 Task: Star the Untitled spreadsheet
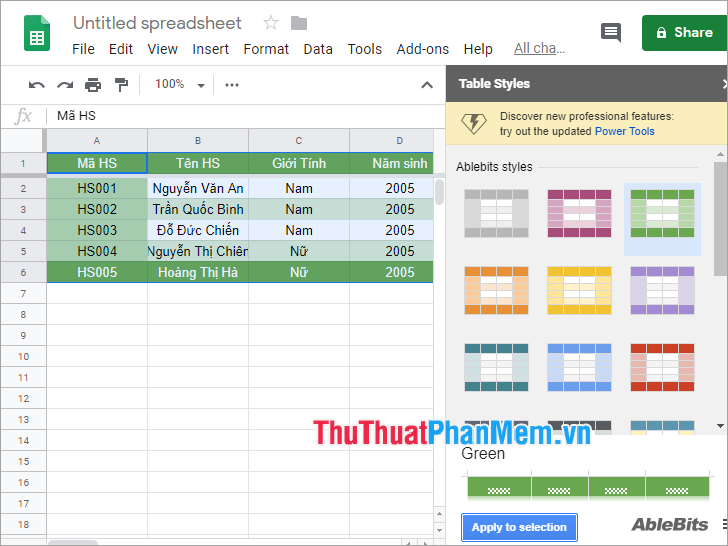coord(271,23)
